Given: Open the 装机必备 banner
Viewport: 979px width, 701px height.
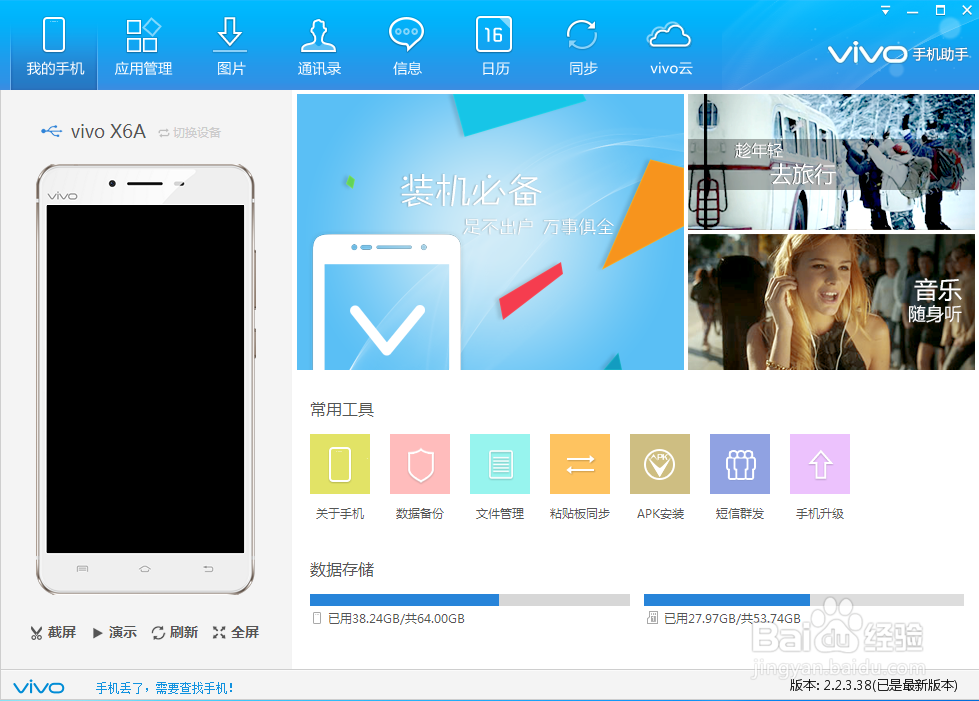Looking at the screenshot, I should [490, 232].
